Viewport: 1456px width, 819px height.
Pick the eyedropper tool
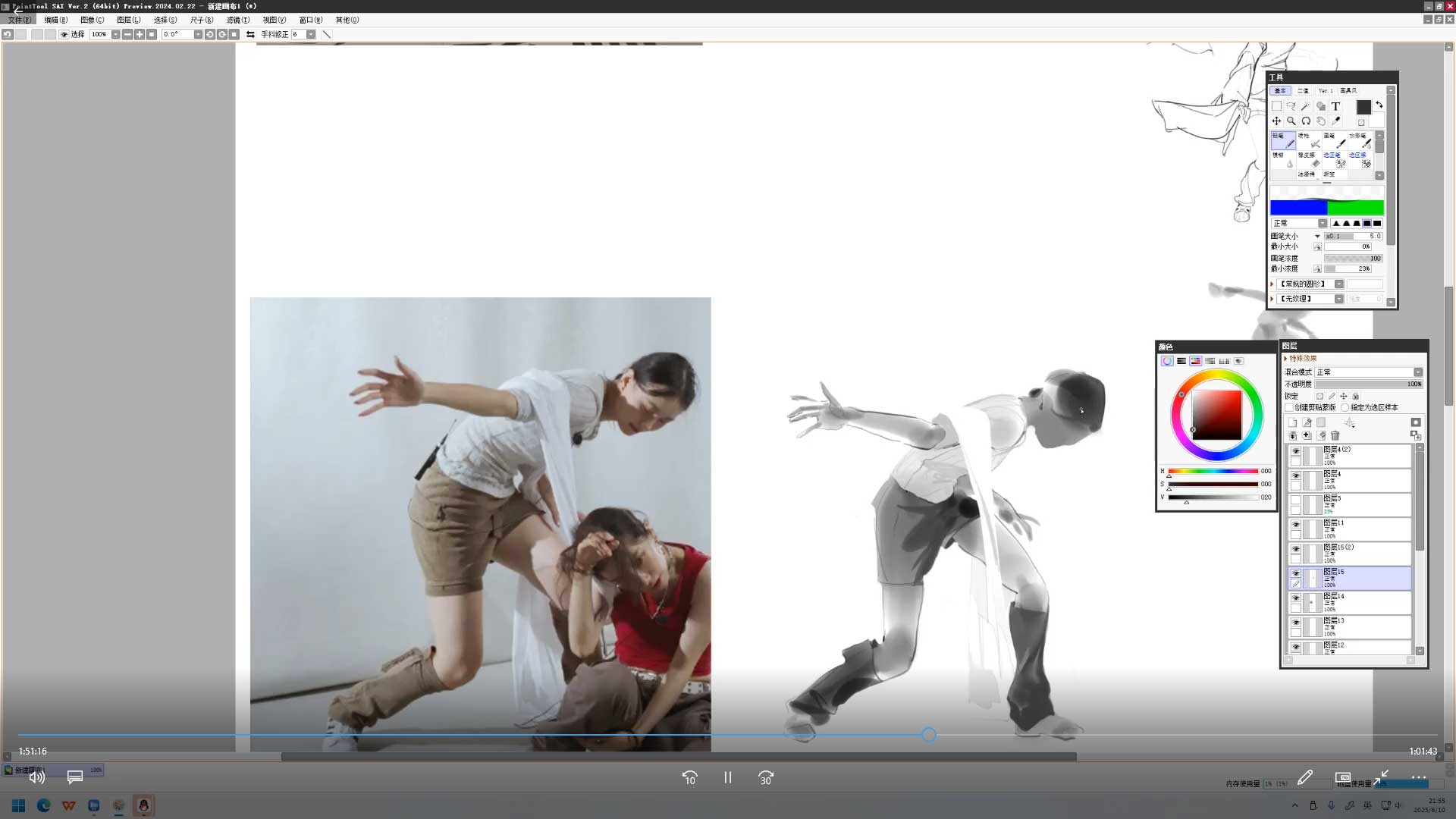click(1335, 121)
